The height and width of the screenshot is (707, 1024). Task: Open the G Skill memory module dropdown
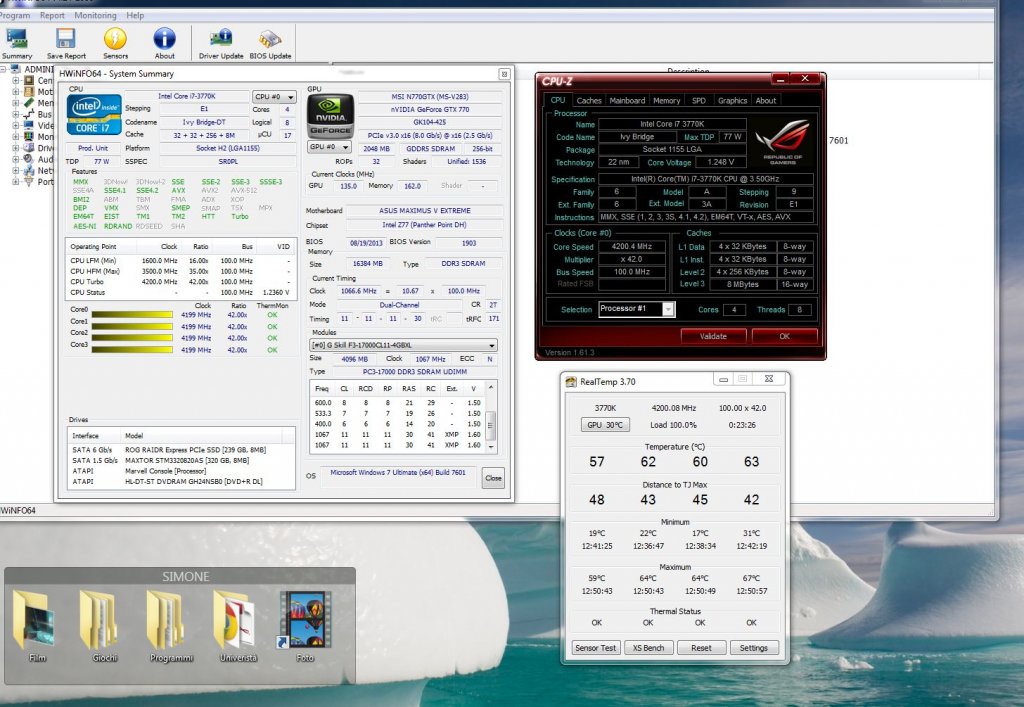403,345
